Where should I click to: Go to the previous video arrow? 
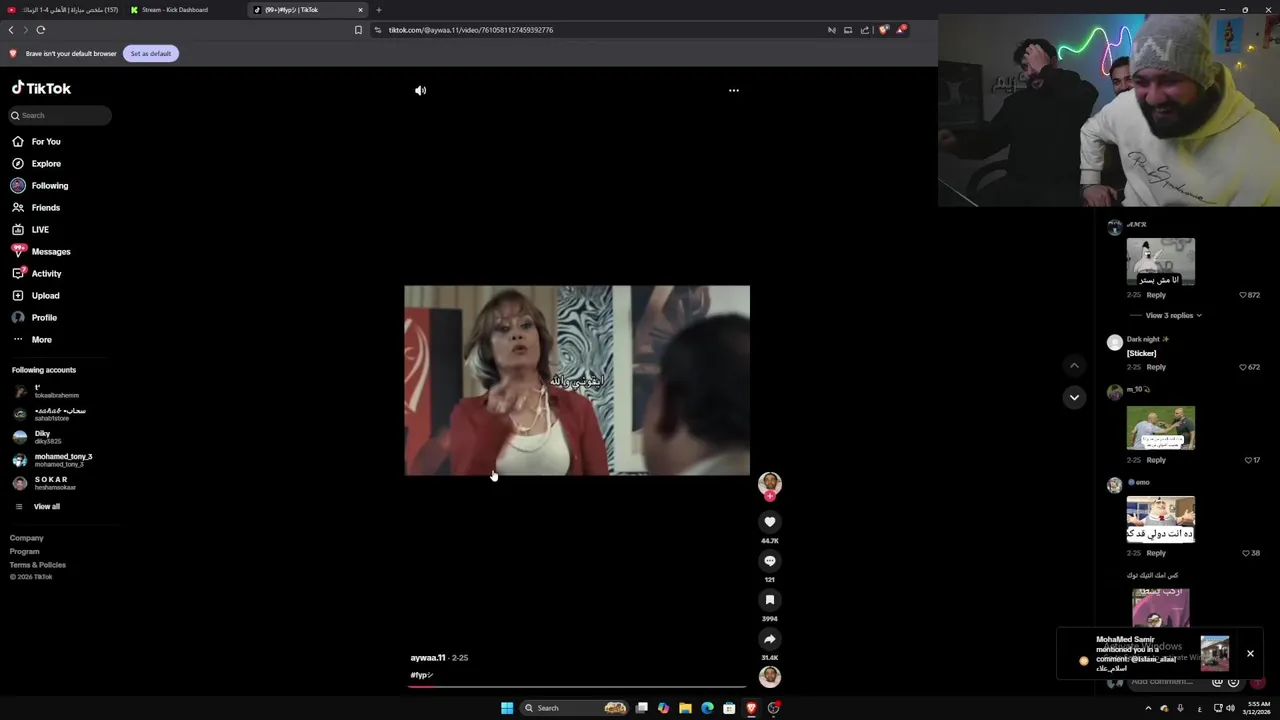tap(1074, 366)
